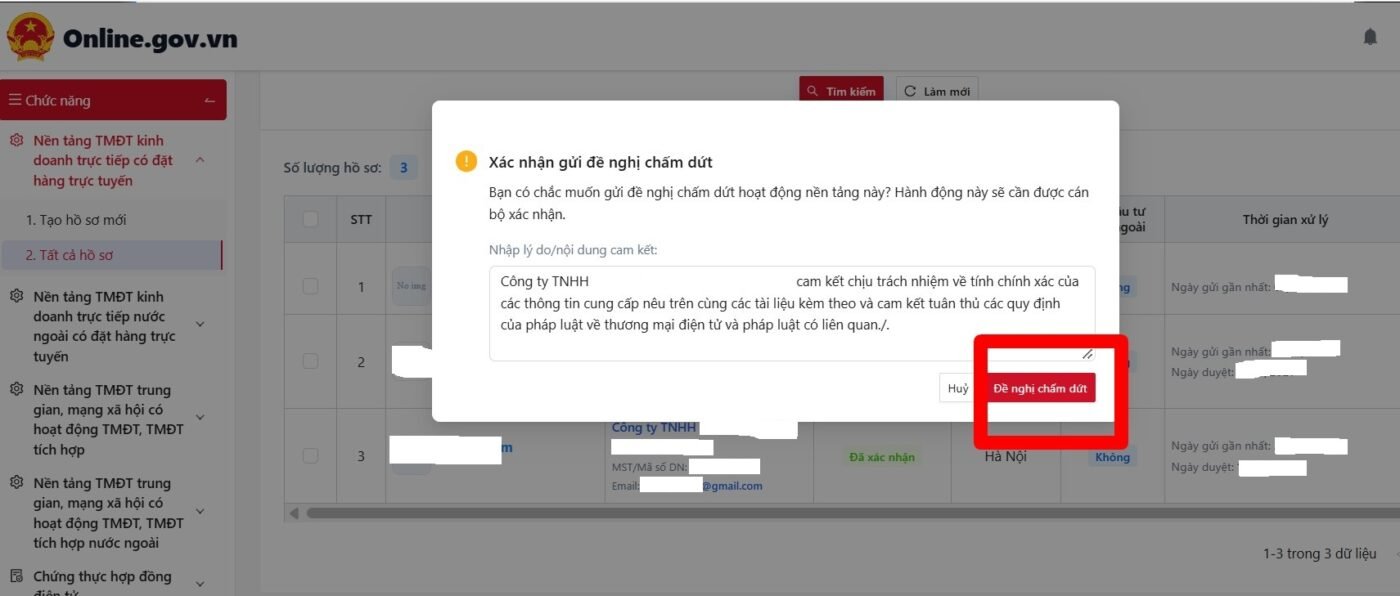
Task: Click the "Thời gian xử lý" column header
Action: pyautogui.click(x=1285, y=219)
